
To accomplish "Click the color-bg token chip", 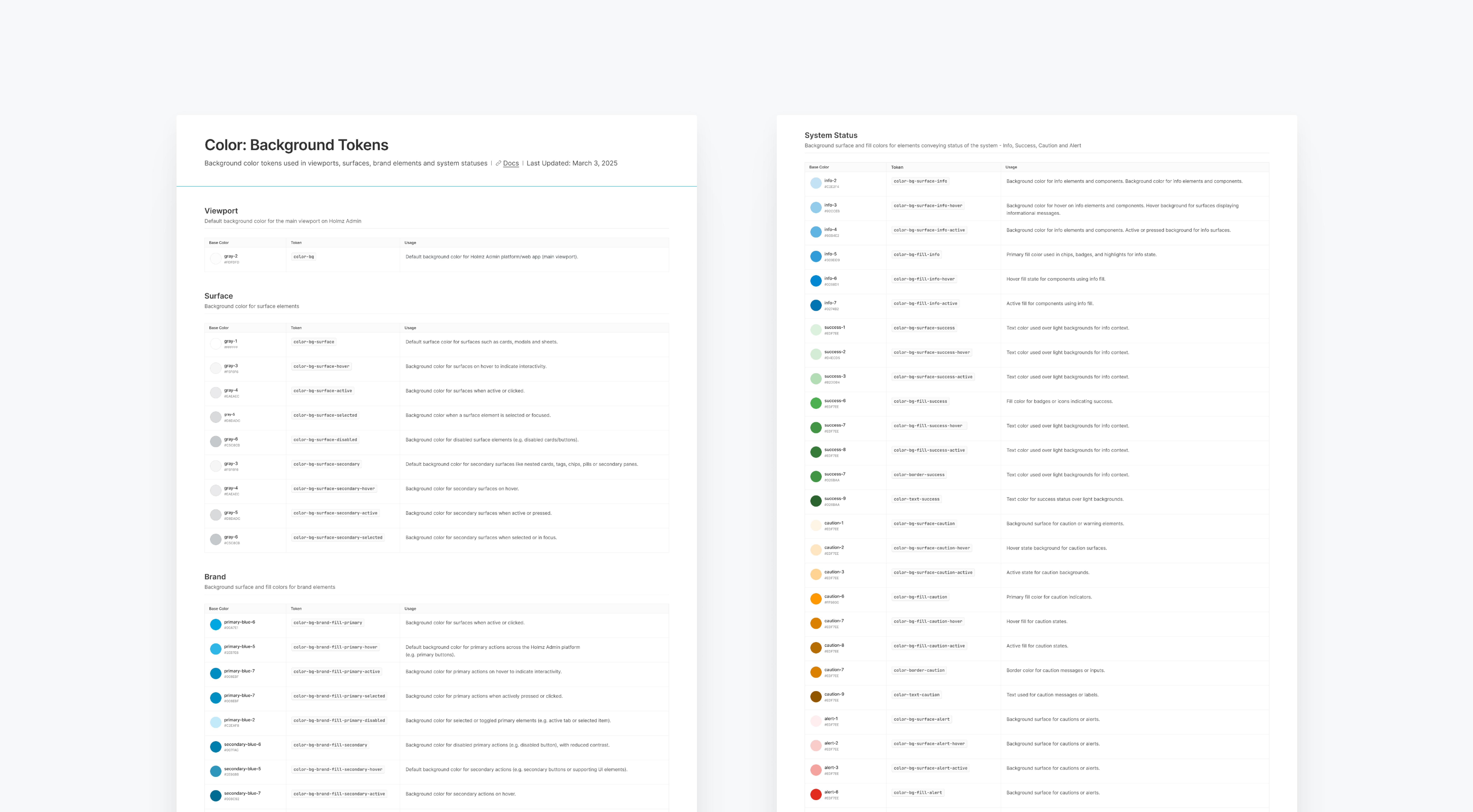I will pyautogui.click(x=304, y=257).
